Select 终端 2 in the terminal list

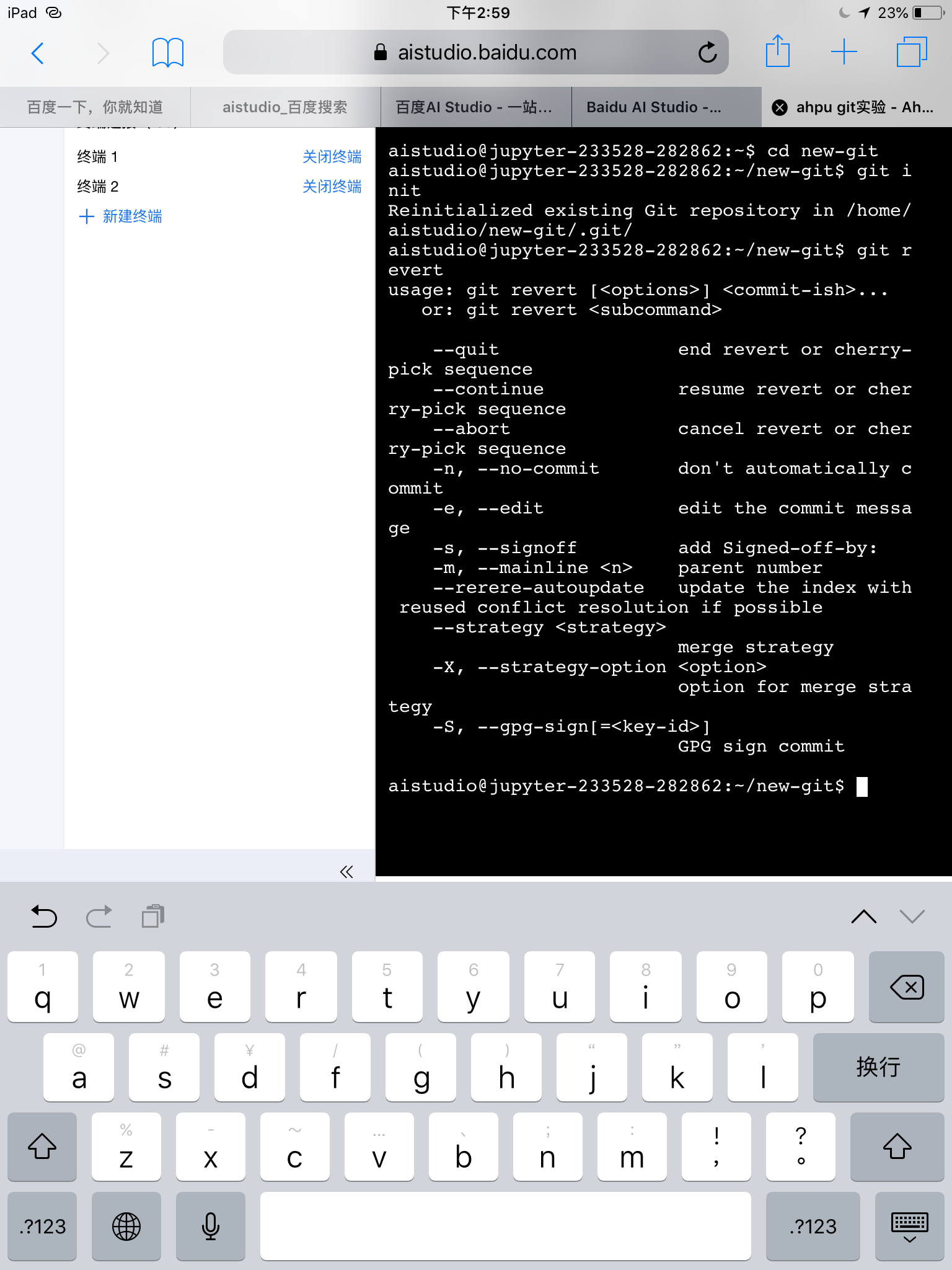97,187
